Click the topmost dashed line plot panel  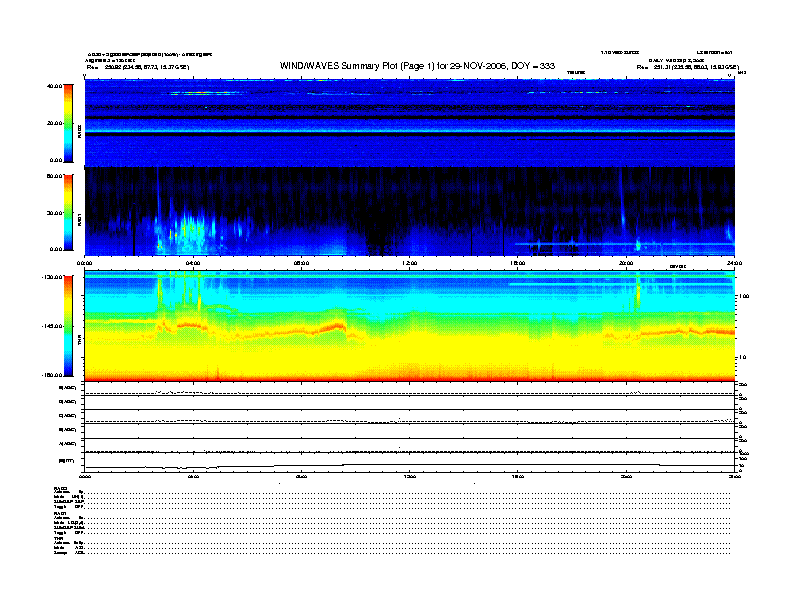point(409,389)
